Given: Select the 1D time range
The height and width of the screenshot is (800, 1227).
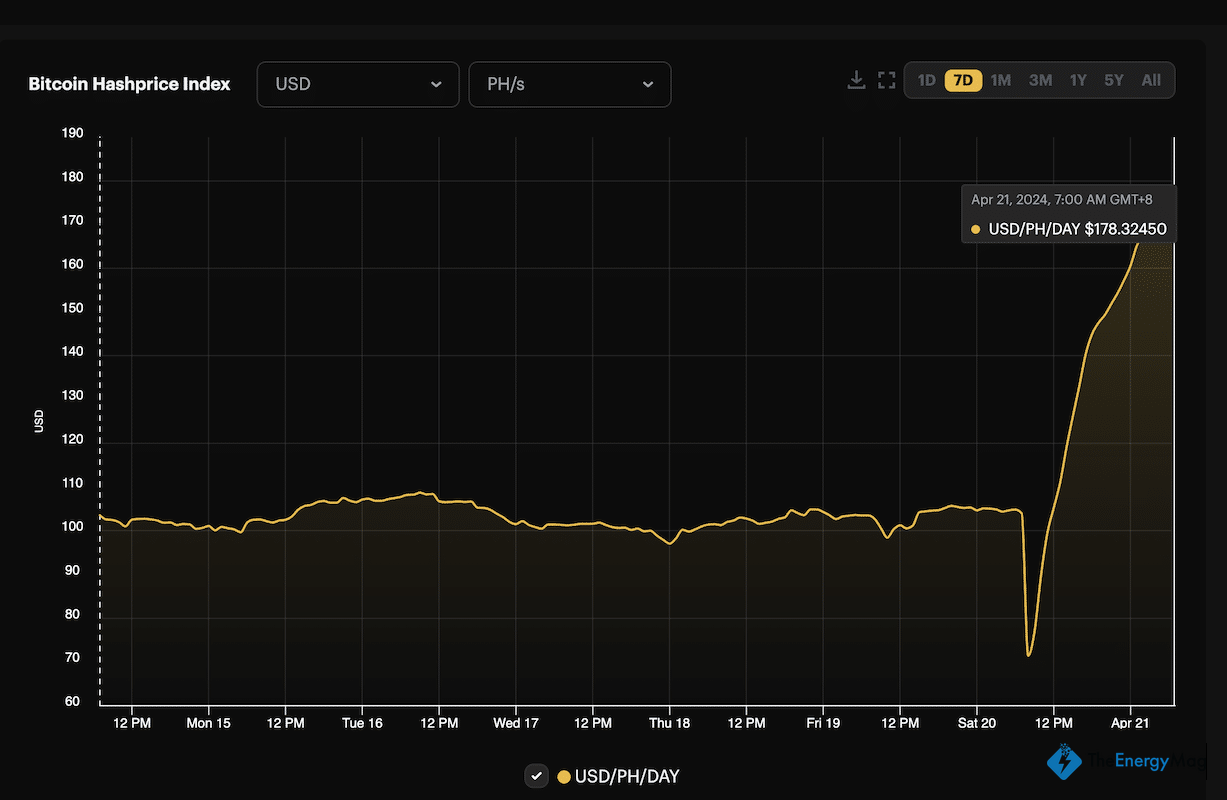Looking at the screenshot, I should pos(926,80).
